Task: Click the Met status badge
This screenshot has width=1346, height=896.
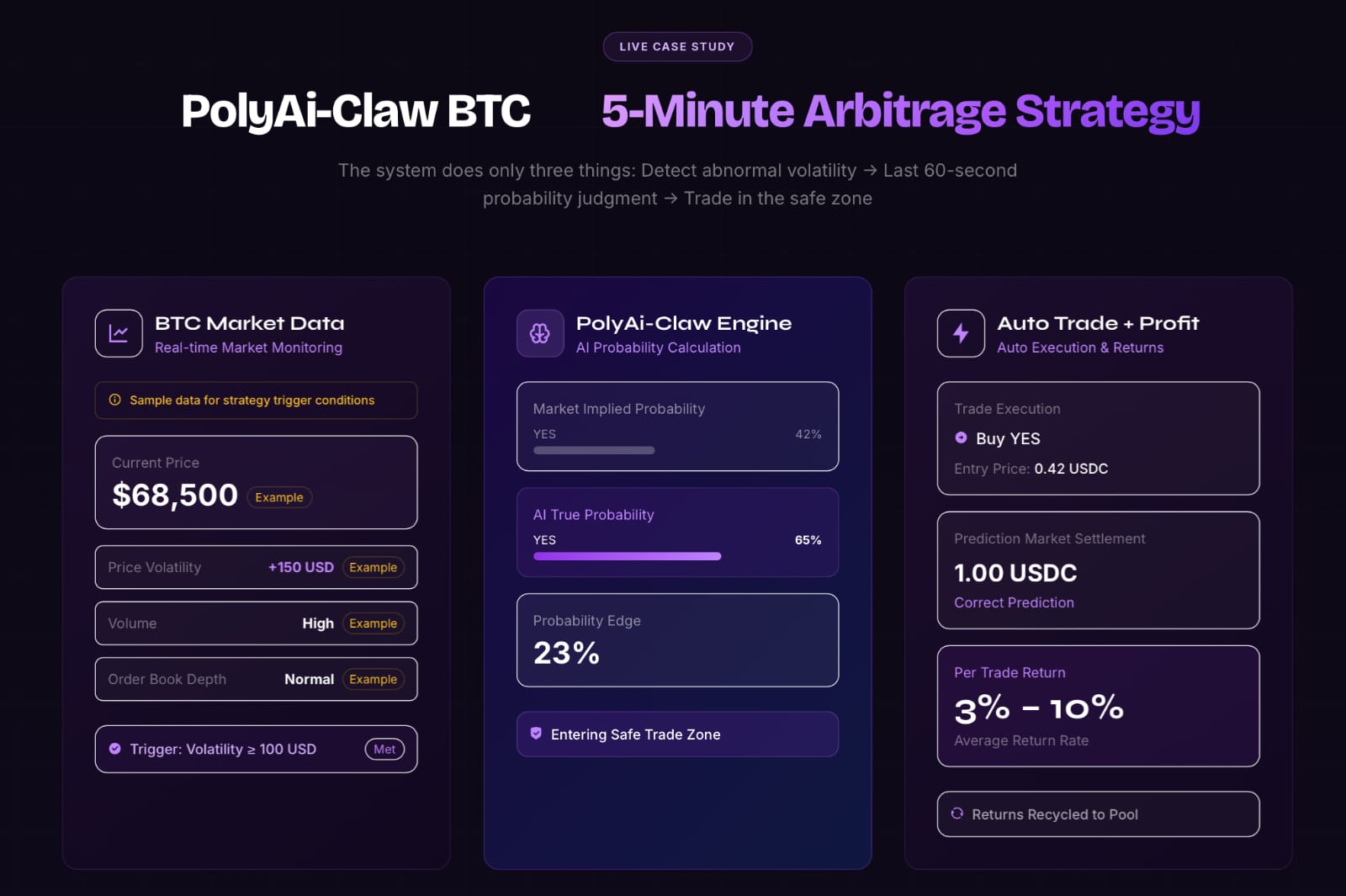Action: coord(384,749)
